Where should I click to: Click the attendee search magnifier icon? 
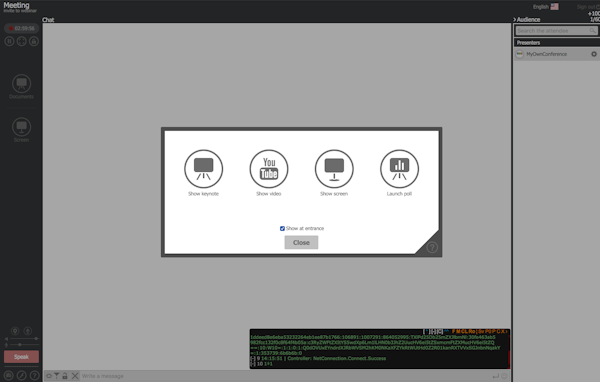pos(593,31)
